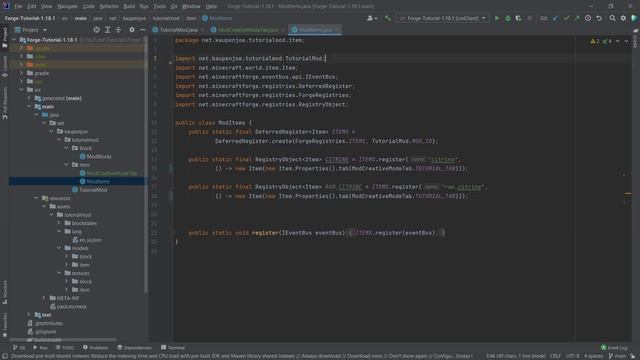Click the line separator CRLF in status bar
640x360 pixels.
[x=555, y=356]
